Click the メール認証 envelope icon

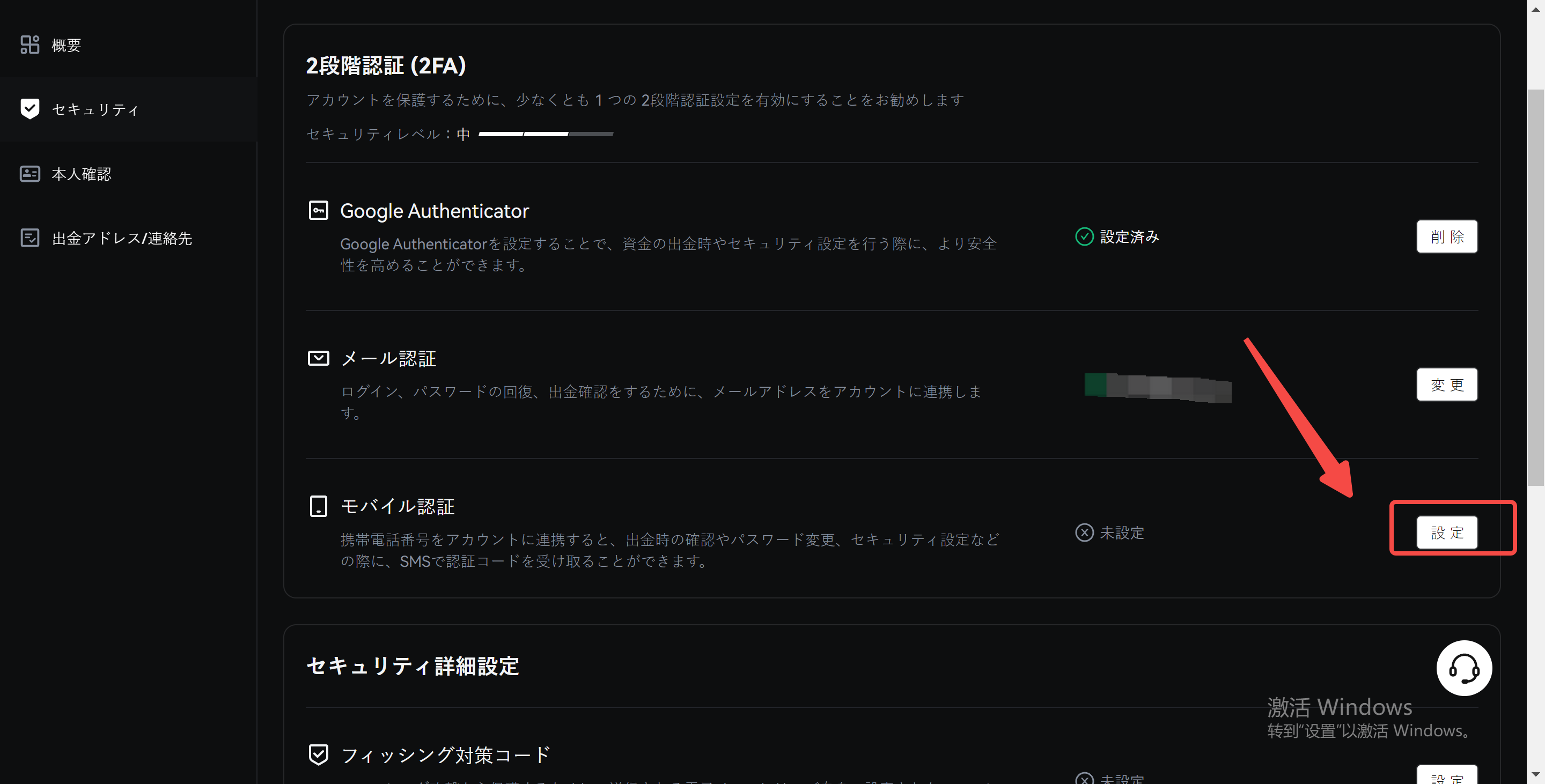318,358
